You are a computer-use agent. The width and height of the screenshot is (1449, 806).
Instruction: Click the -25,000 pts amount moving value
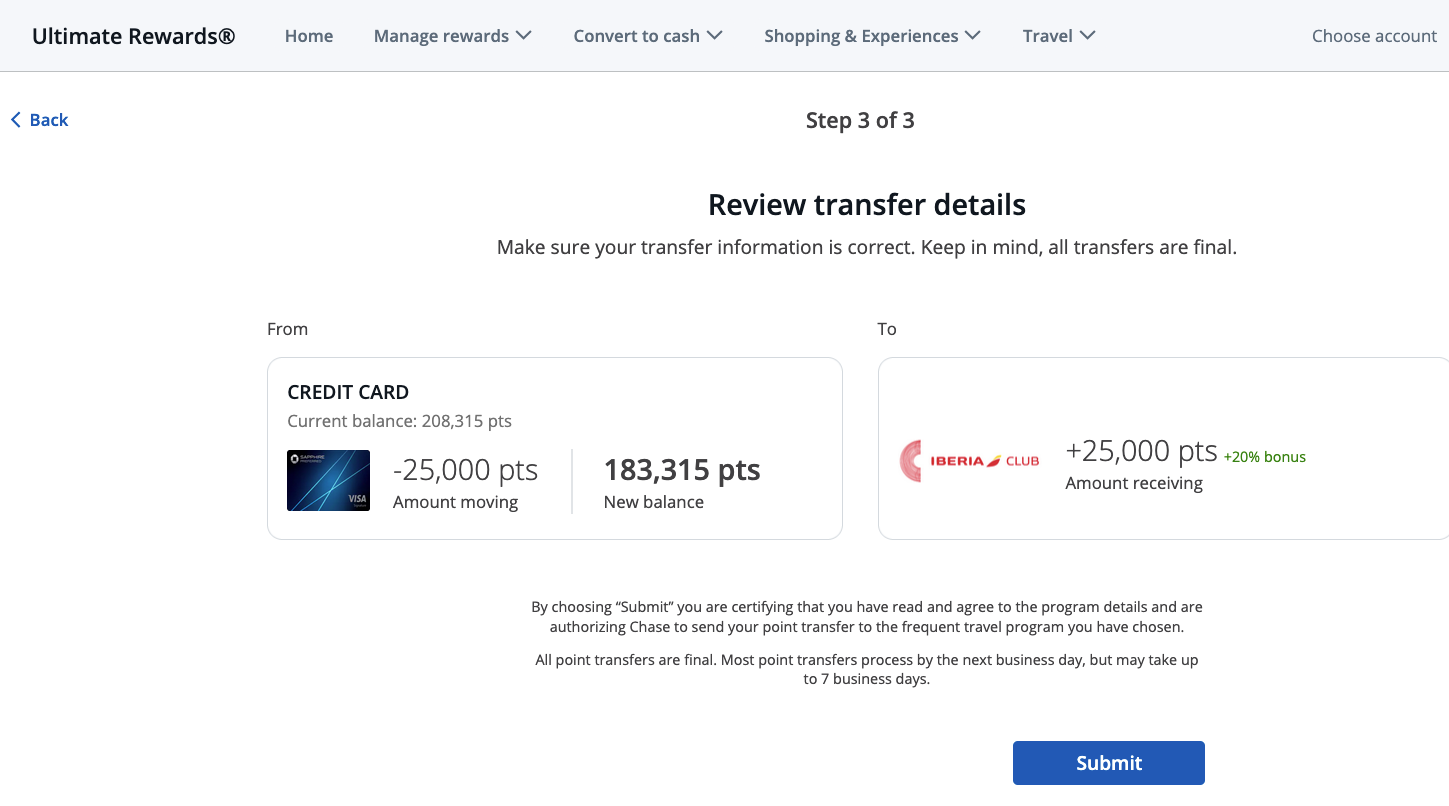465,469
